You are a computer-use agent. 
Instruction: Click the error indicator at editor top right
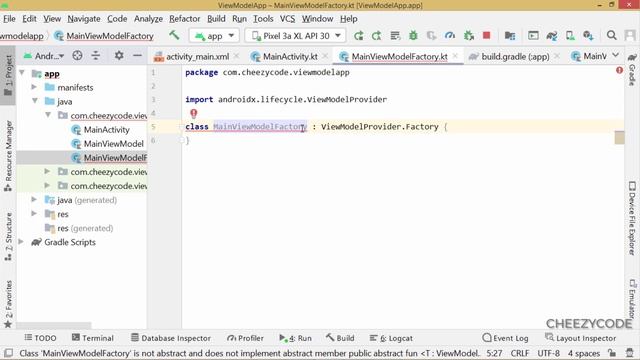(x=619, y=70)
